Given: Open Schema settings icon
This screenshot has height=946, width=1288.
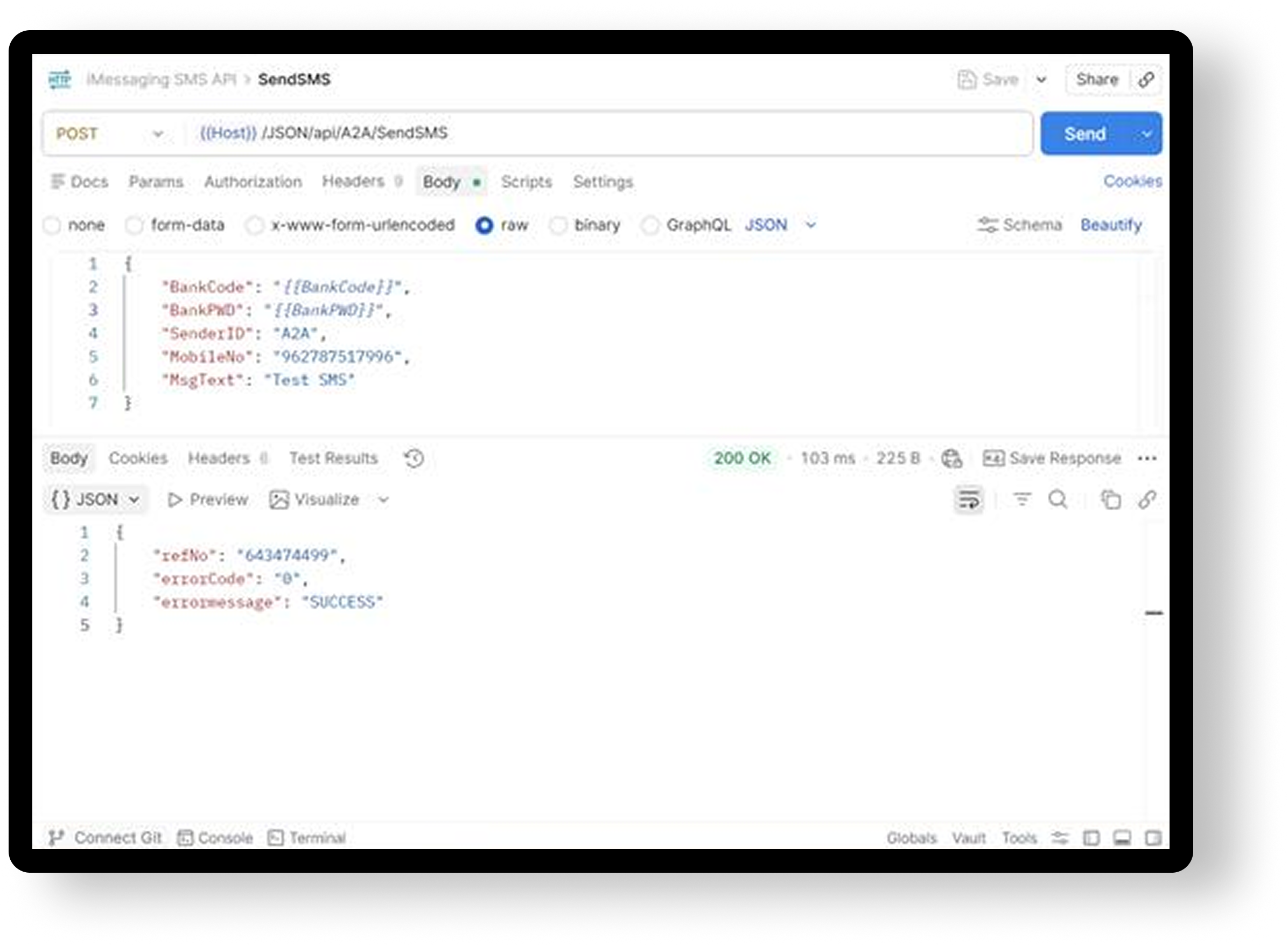Looking at the screenshot, I should 987,225.
